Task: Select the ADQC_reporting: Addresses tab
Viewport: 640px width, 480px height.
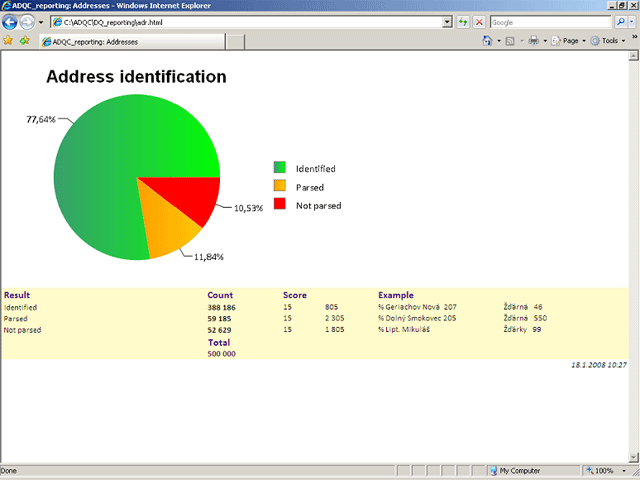Action: tap(132, 42)
